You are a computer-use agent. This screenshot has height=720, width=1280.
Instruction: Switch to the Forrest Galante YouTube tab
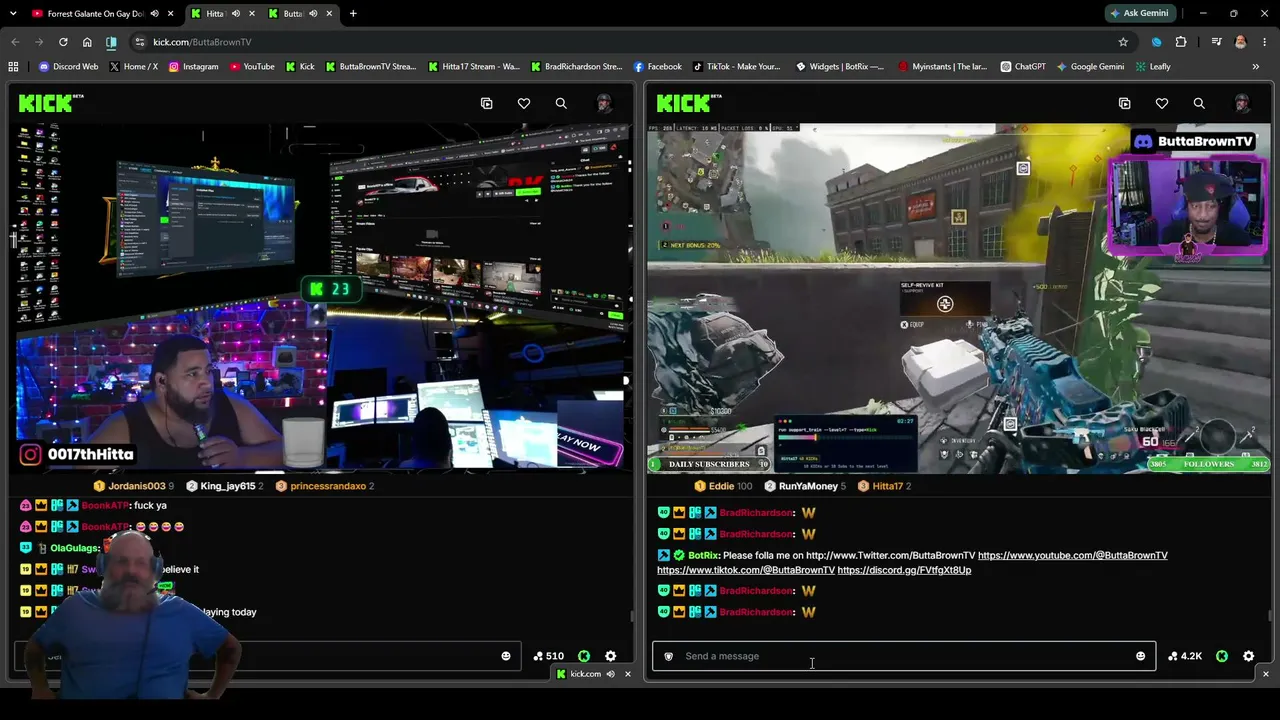point(103,14)
